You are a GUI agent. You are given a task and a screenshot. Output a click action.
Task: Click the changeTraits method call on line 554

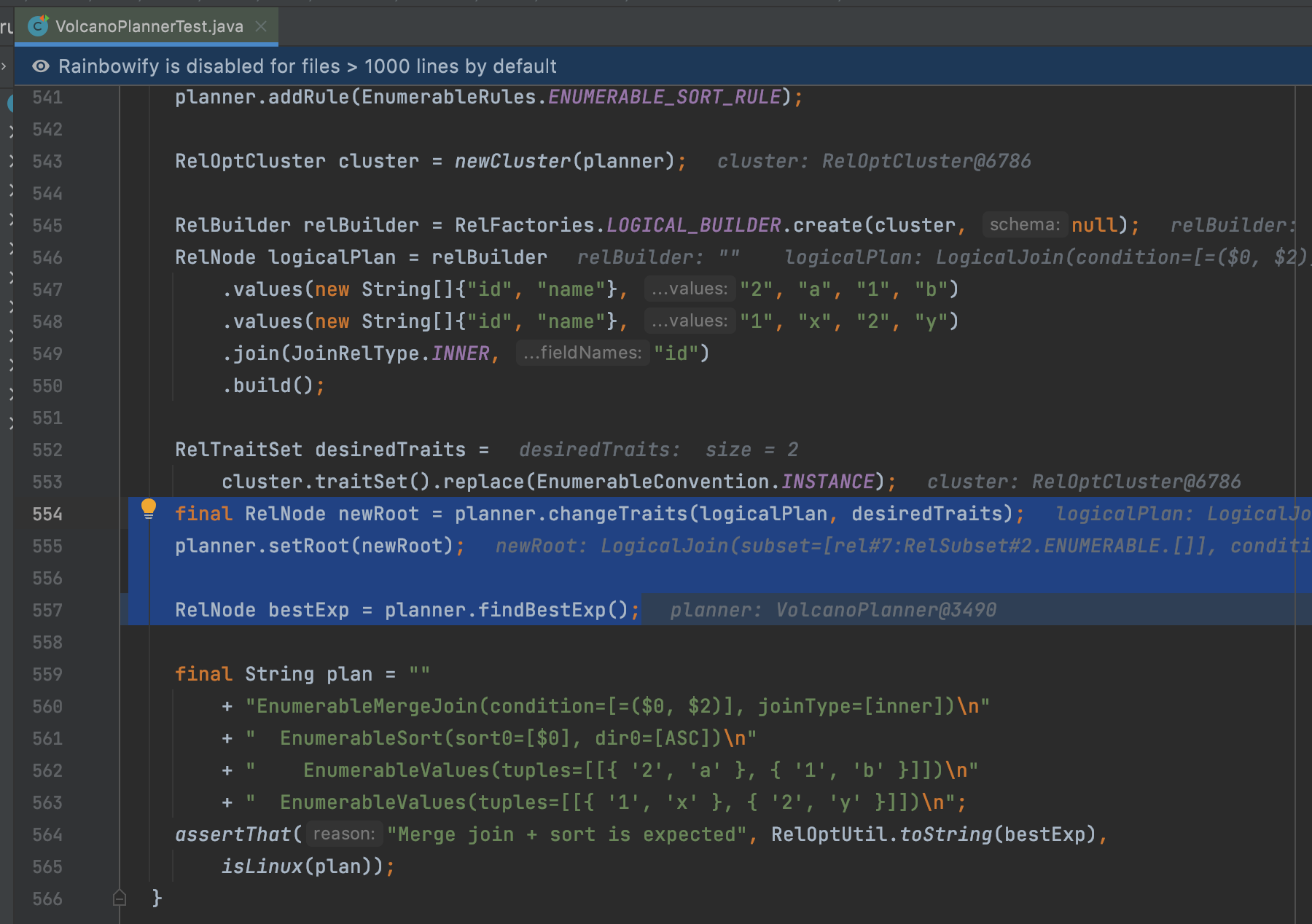(618, 514)
